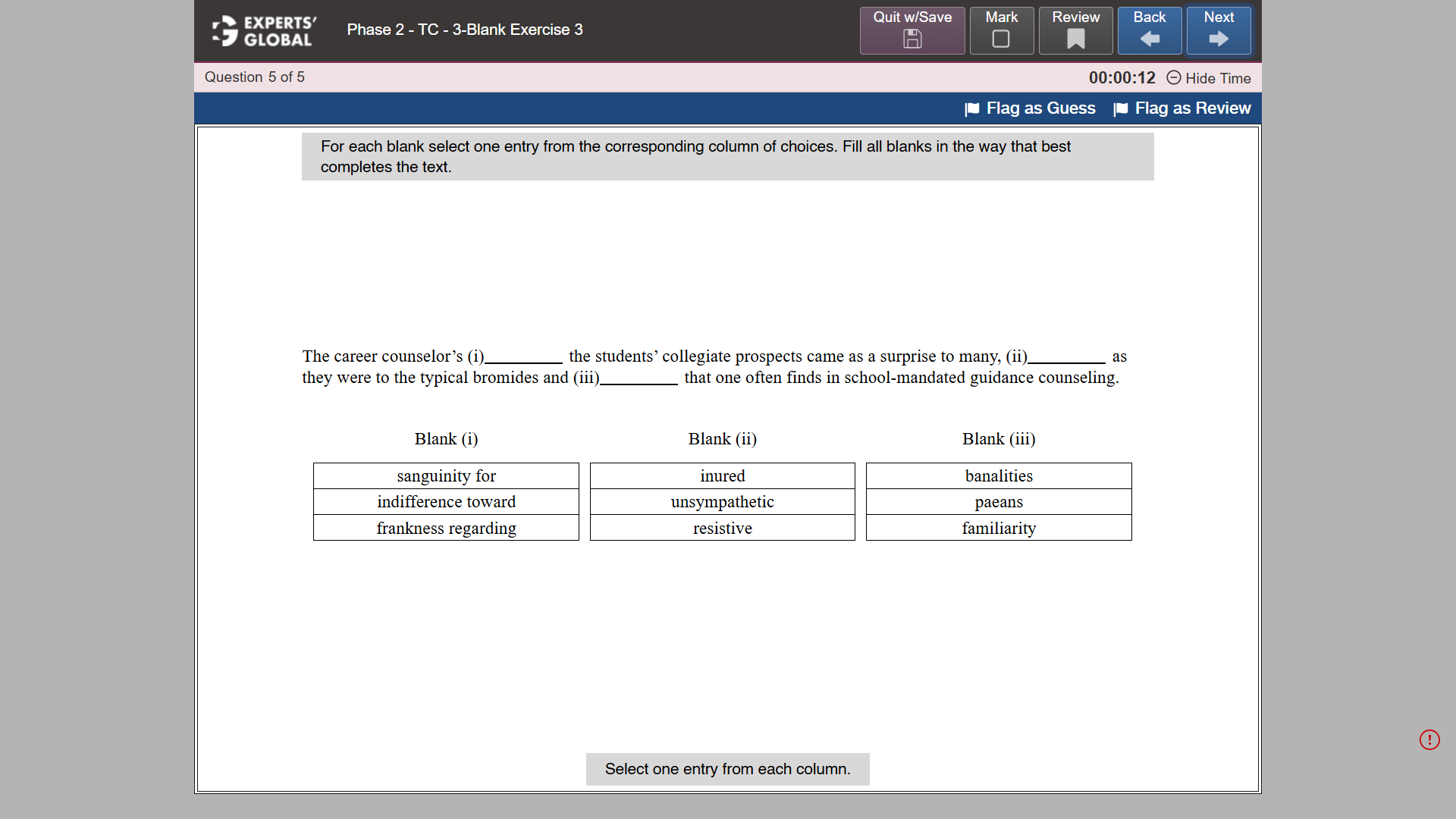Select 'unsympathetic' in Blank (ii) column
The height and width of the screenshot is (819, 1456).
click(x=722, y=501)
